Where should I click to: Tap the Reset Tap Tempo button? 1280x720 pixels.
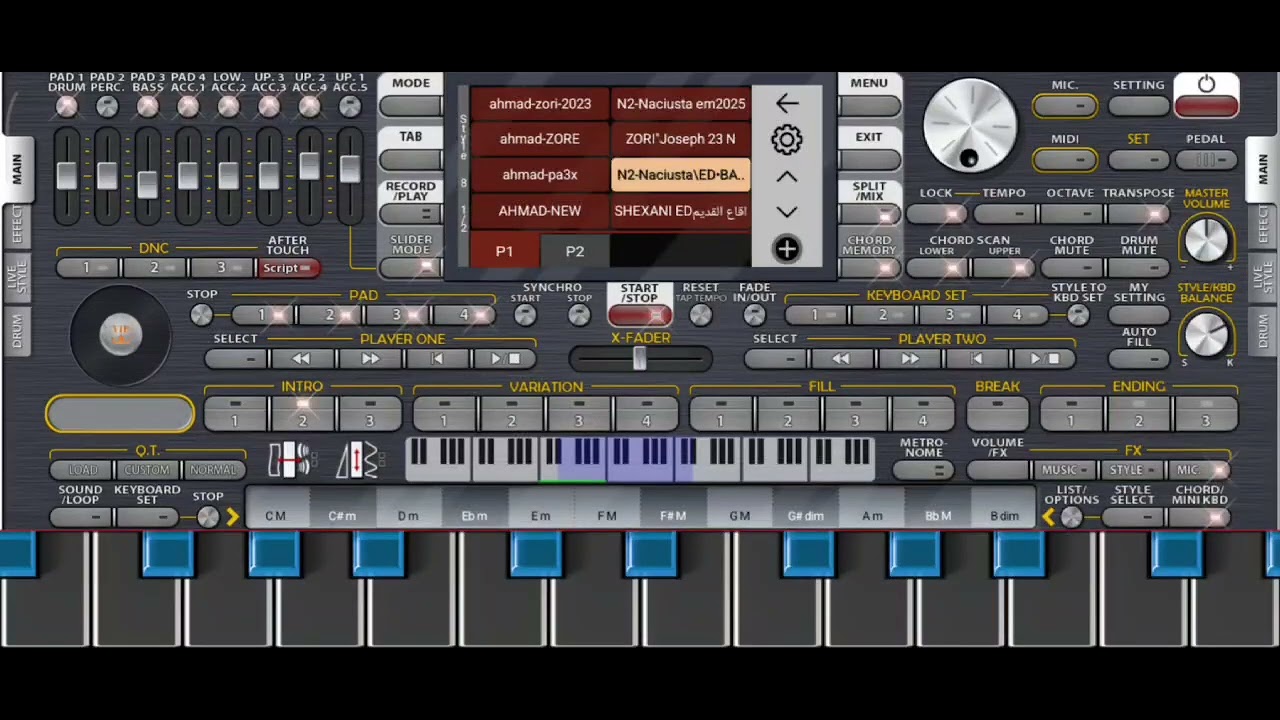click(x=700, y=315)
